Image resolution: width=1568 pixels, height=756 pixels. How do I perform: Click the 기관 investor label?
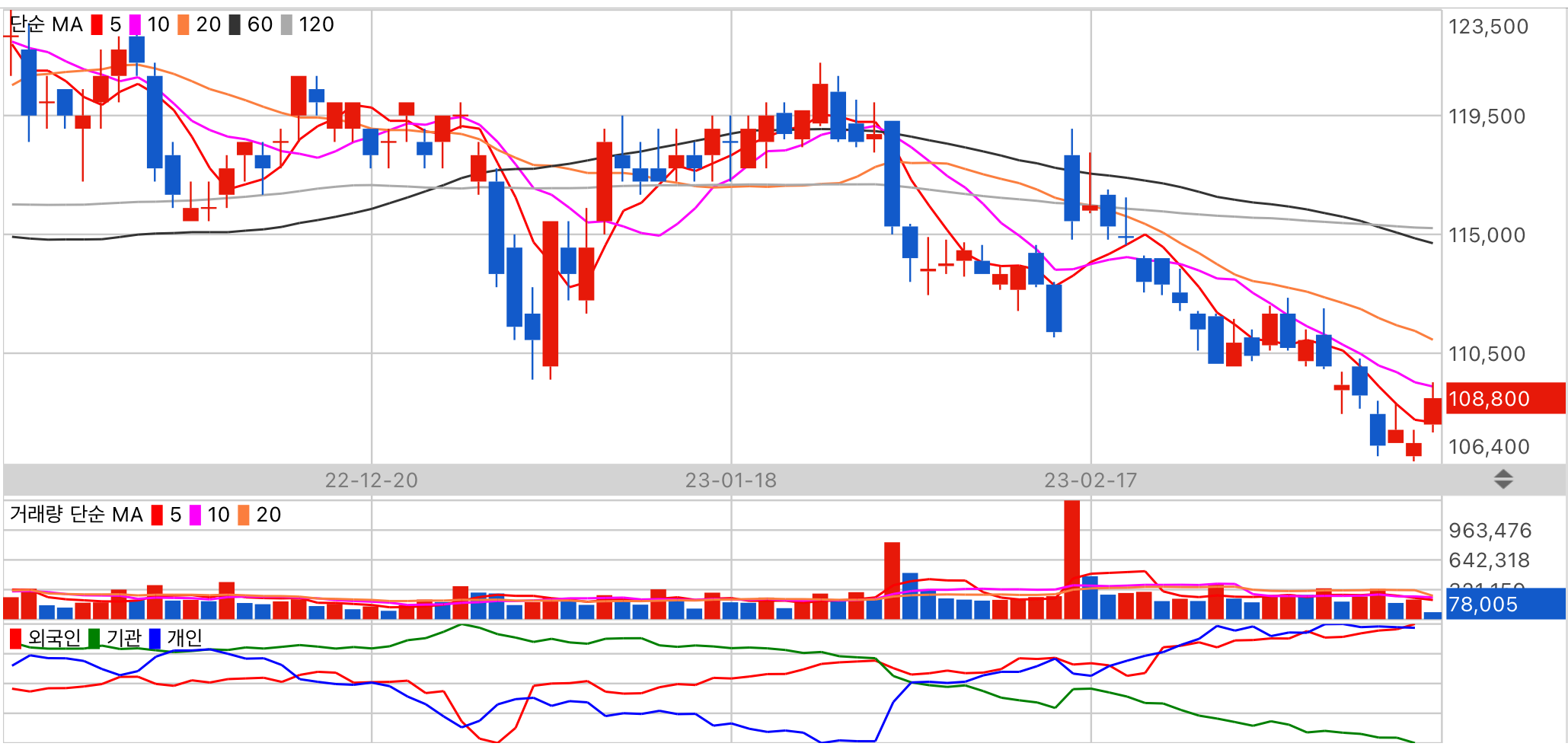[x=123, y=638]
